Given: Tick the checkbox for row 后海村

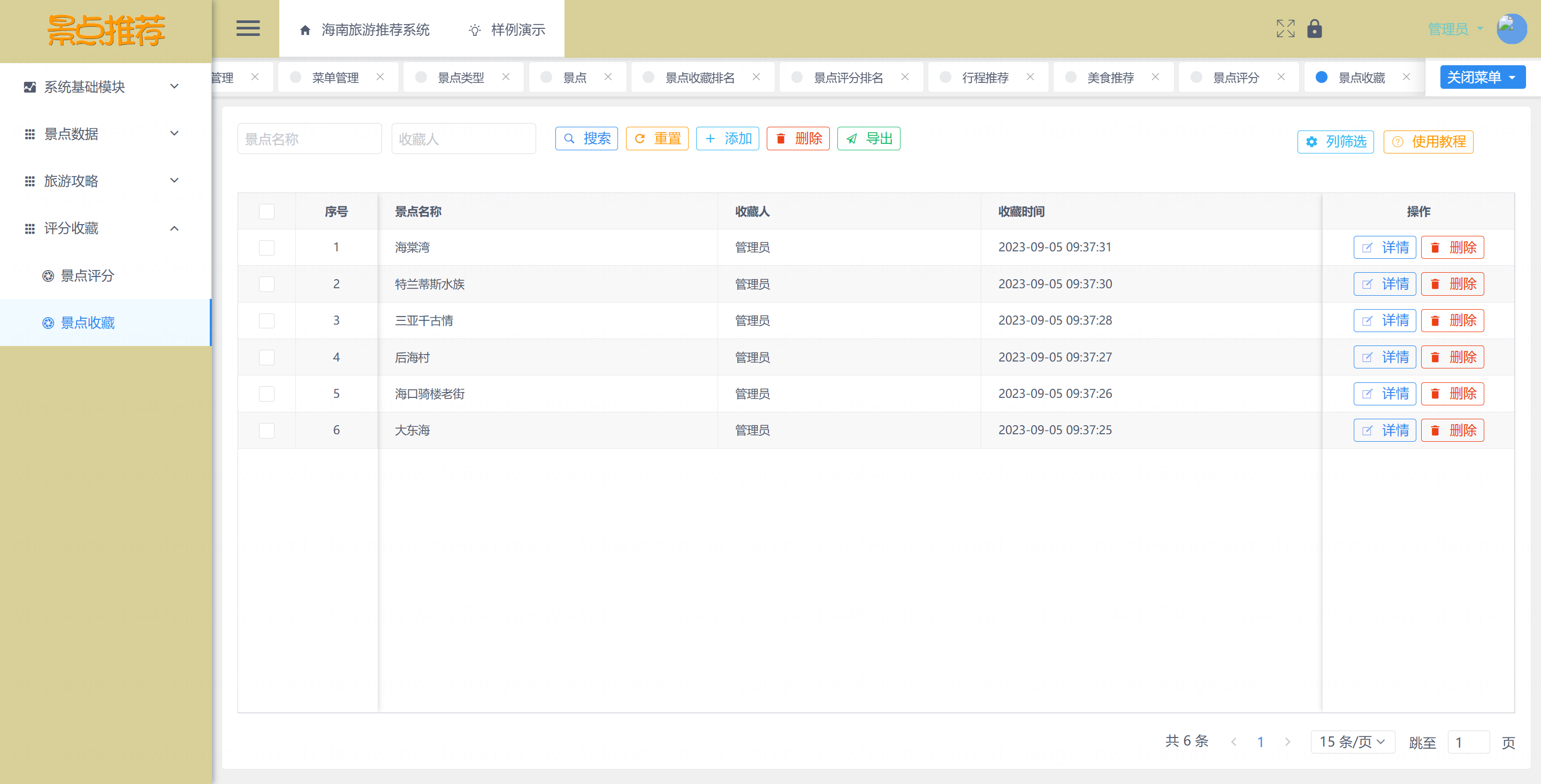Looking at the screenshot, I should pos(266,358).
